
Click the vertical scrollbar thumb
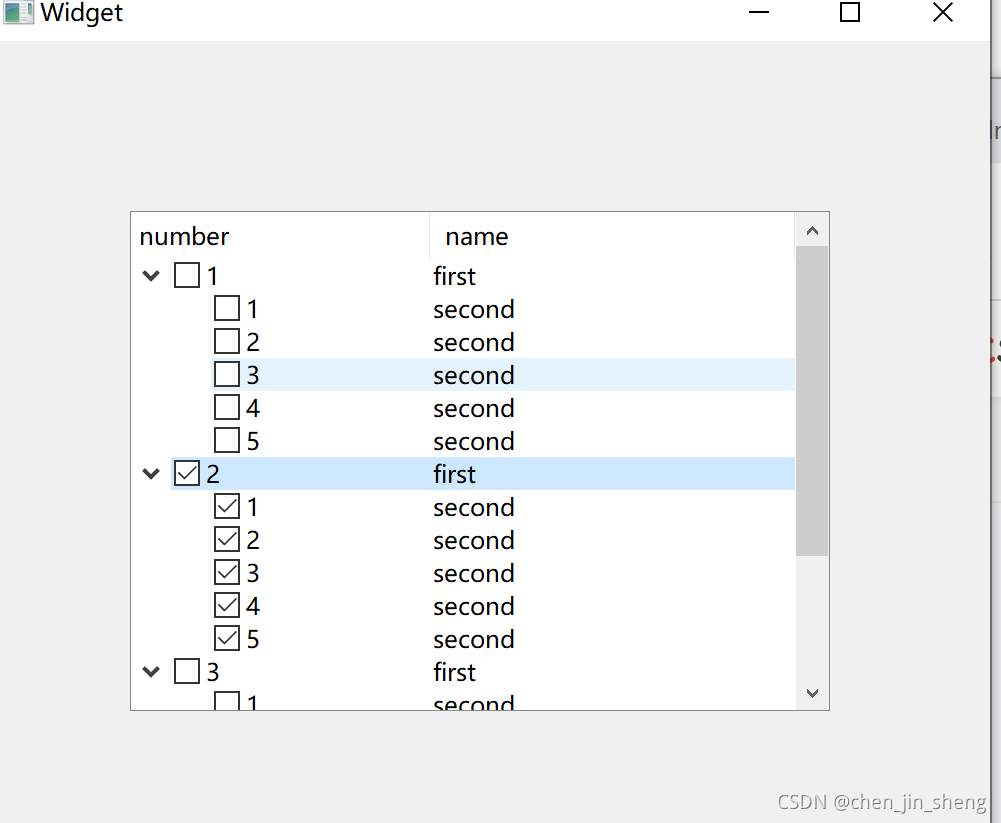(x=812, y=401)
